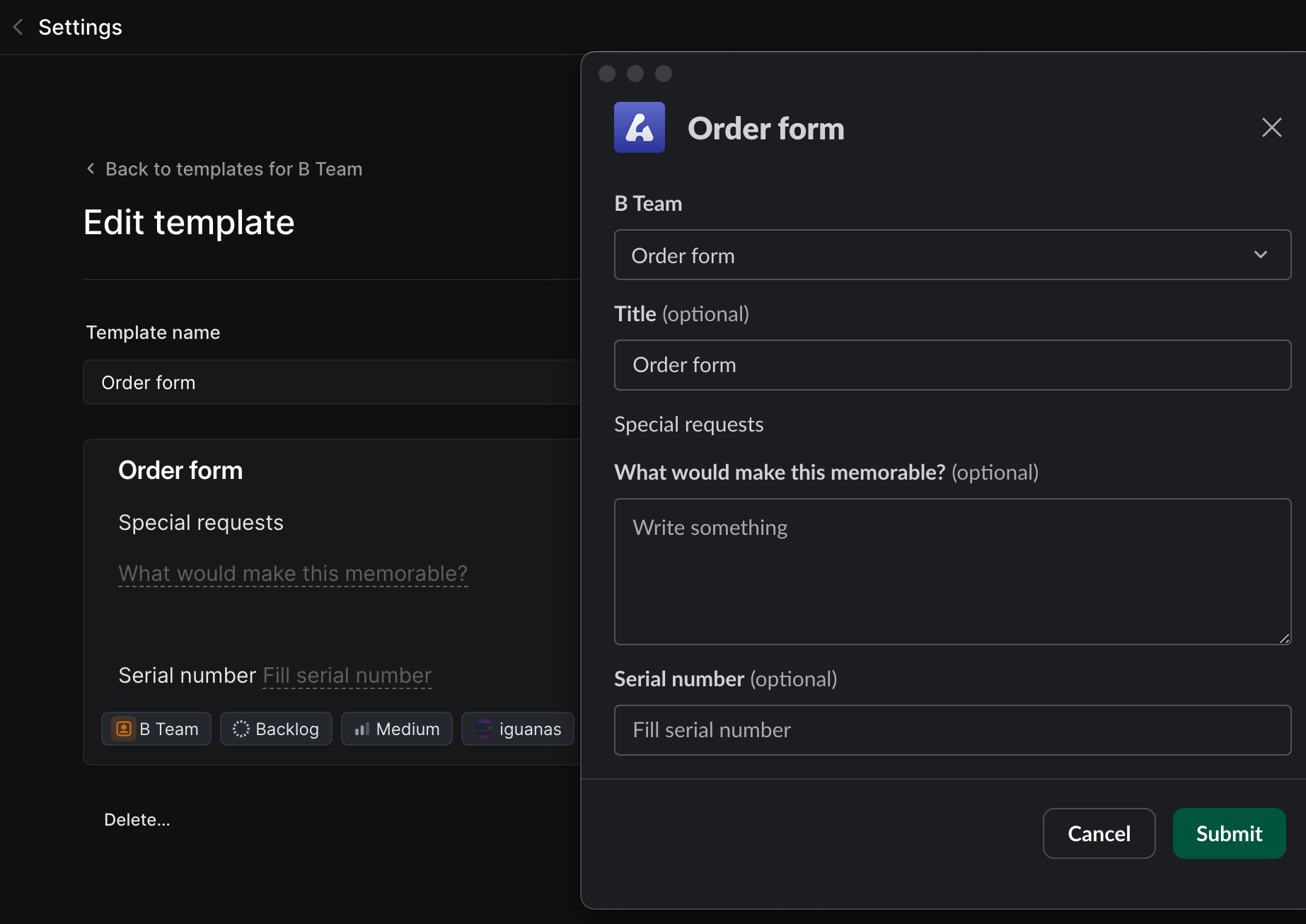Submit the Order form
The image size is (1306, 924).
point(1228,833)
